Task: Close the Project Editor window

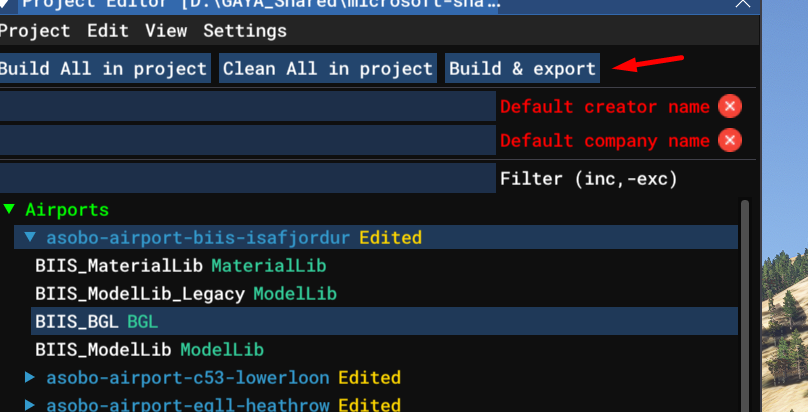Action: (x=742, y=5)
